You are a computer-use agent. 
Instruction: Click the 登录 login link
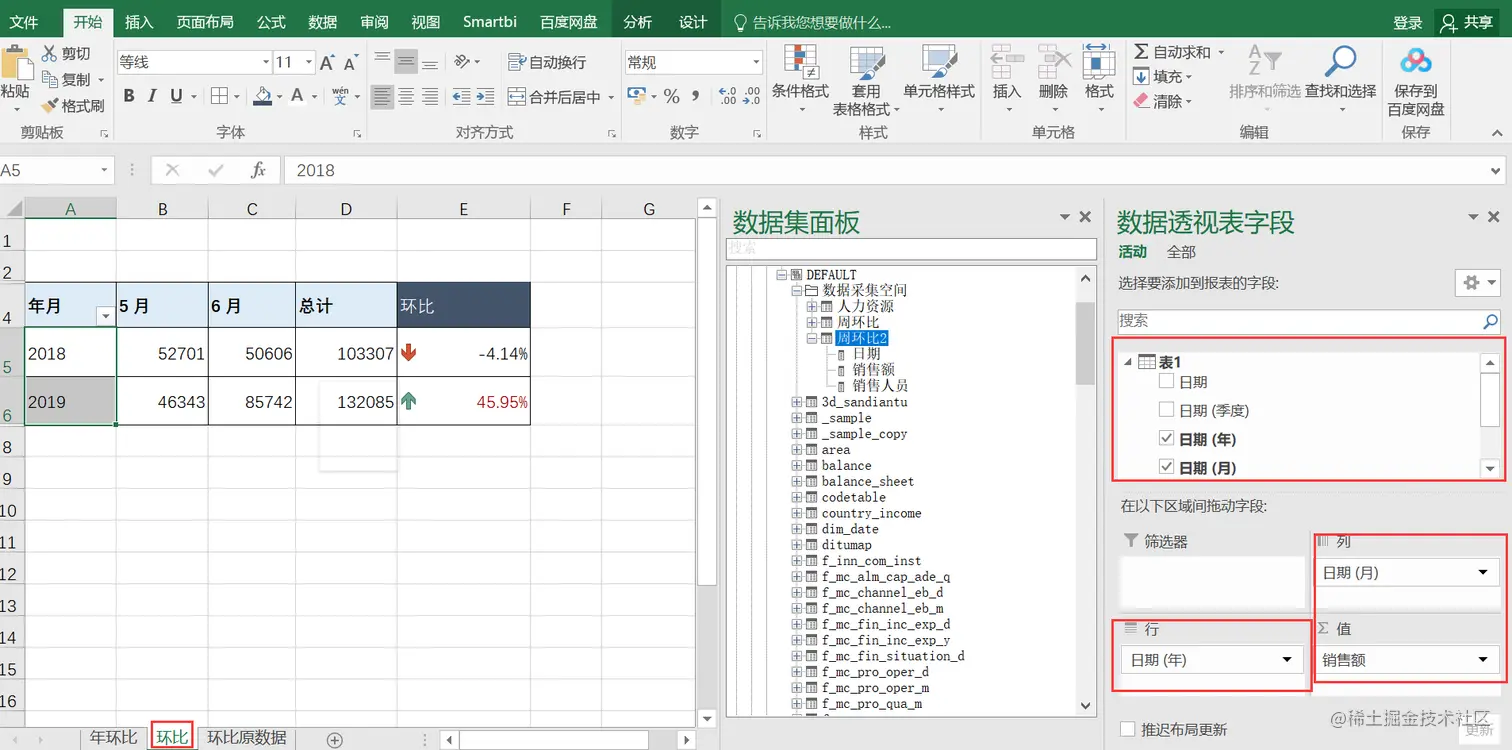click(1407, 20)
